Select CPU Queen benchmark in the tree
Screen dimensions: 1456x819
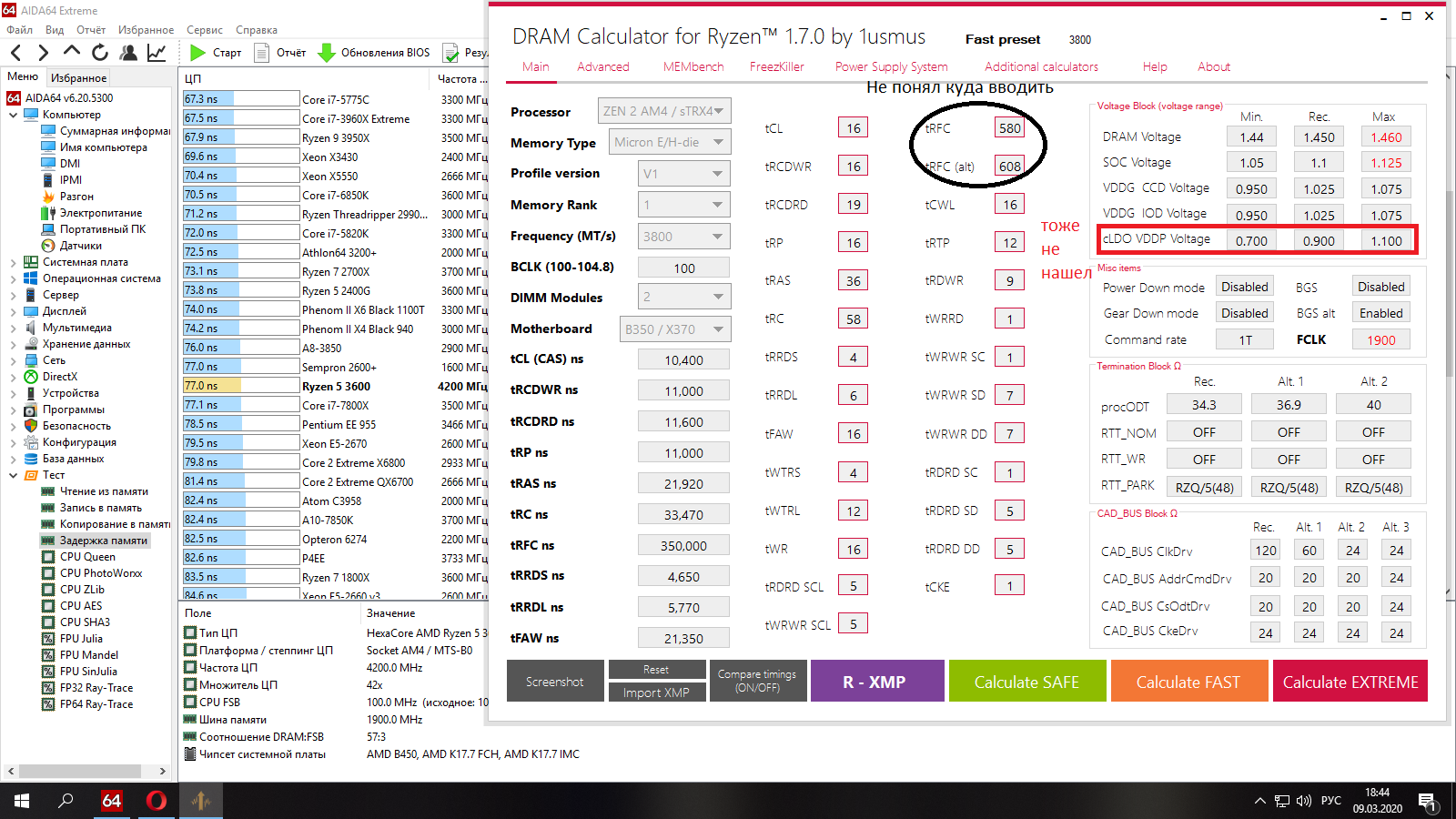point(87,557)
